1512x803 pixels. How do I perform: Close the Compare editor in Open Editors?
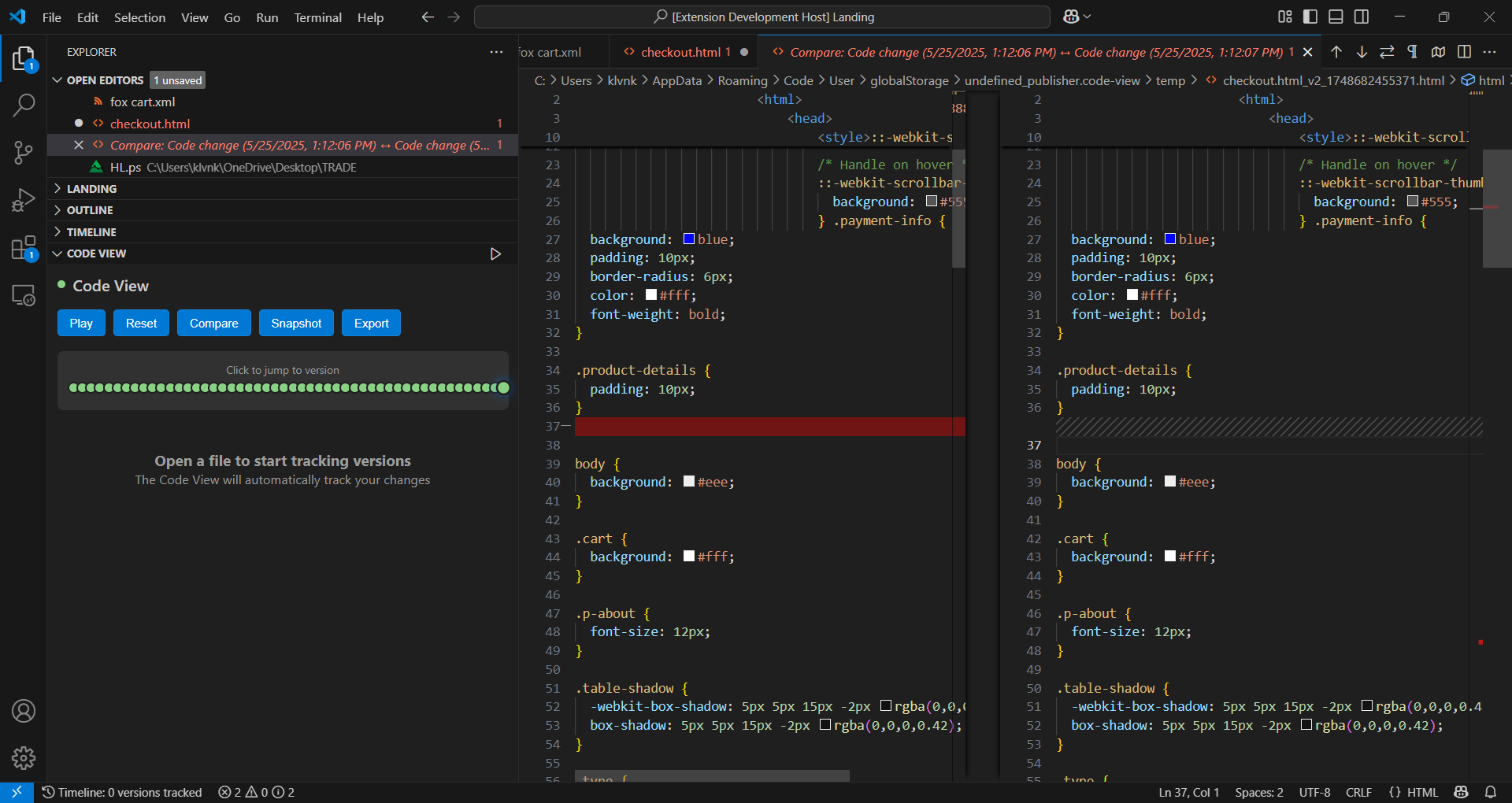pyautogui.click(x=79, y=145)
